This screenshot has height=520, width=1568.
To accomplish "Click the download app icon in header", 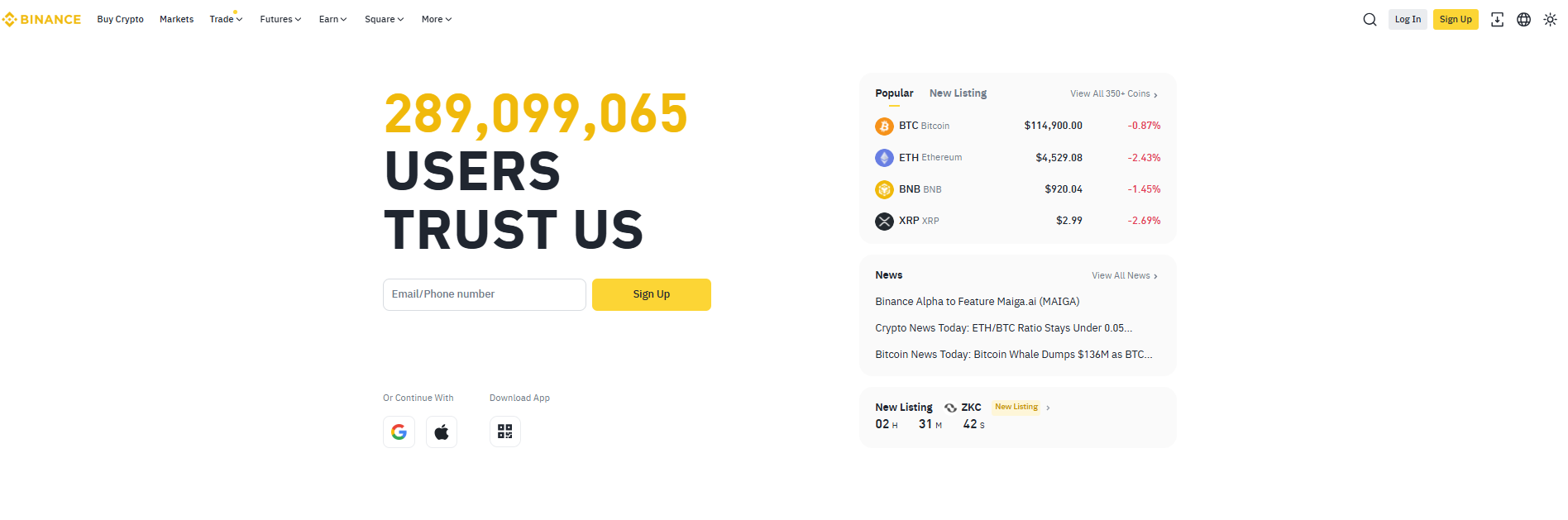I will 1497,19.
